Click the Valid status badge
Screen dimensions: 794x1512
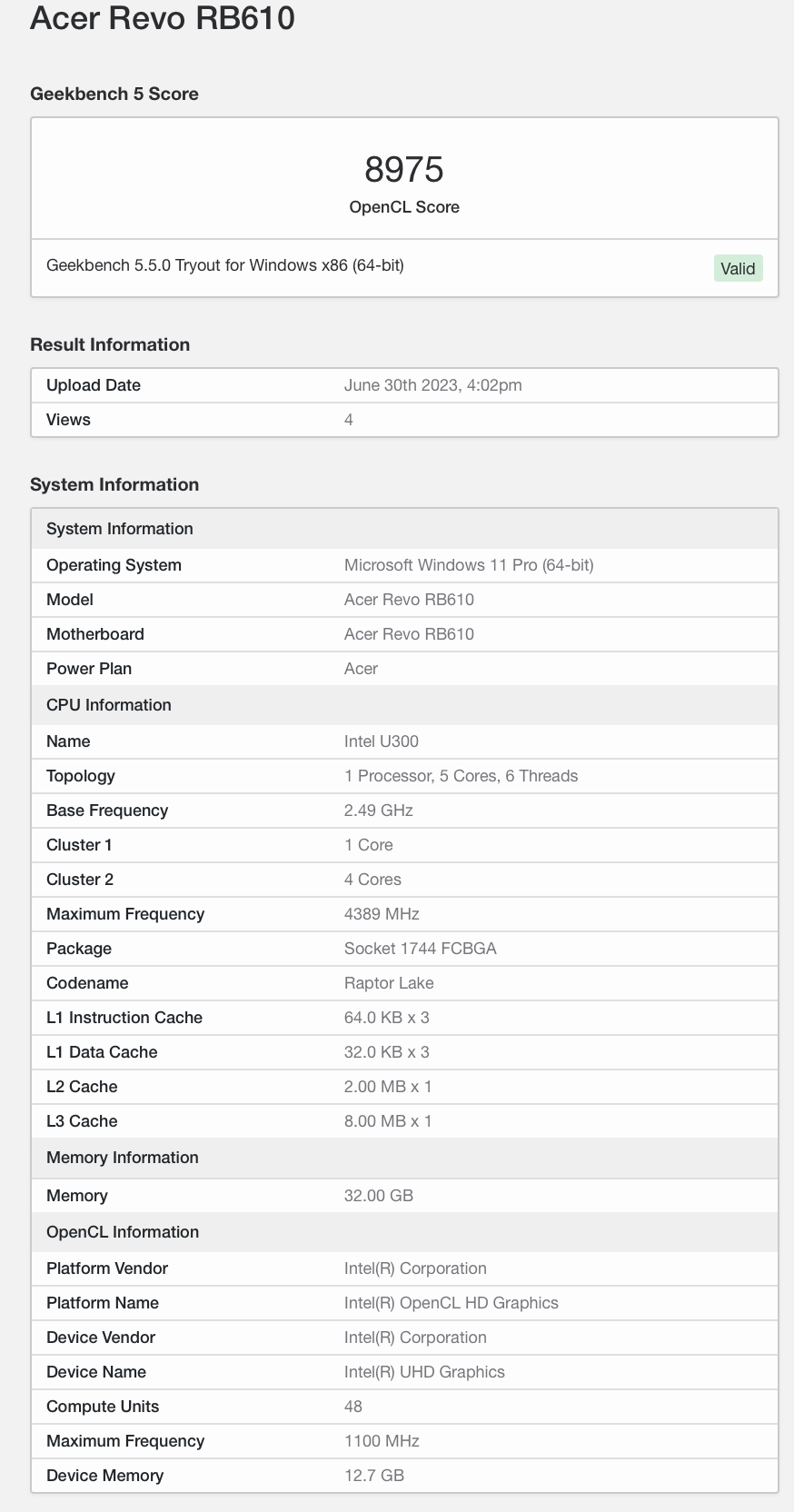(737, 268)
